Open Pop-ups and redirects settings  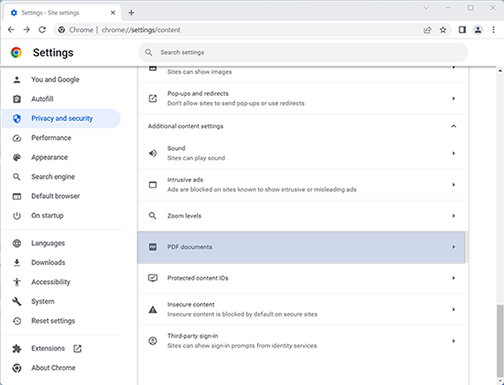[303, 98]
